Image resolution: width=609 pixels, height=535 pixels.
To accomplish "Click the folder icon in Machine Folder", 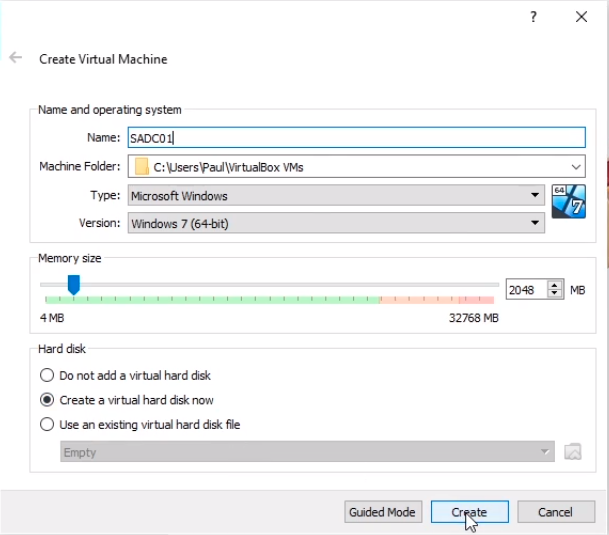I will coord(141,167).
